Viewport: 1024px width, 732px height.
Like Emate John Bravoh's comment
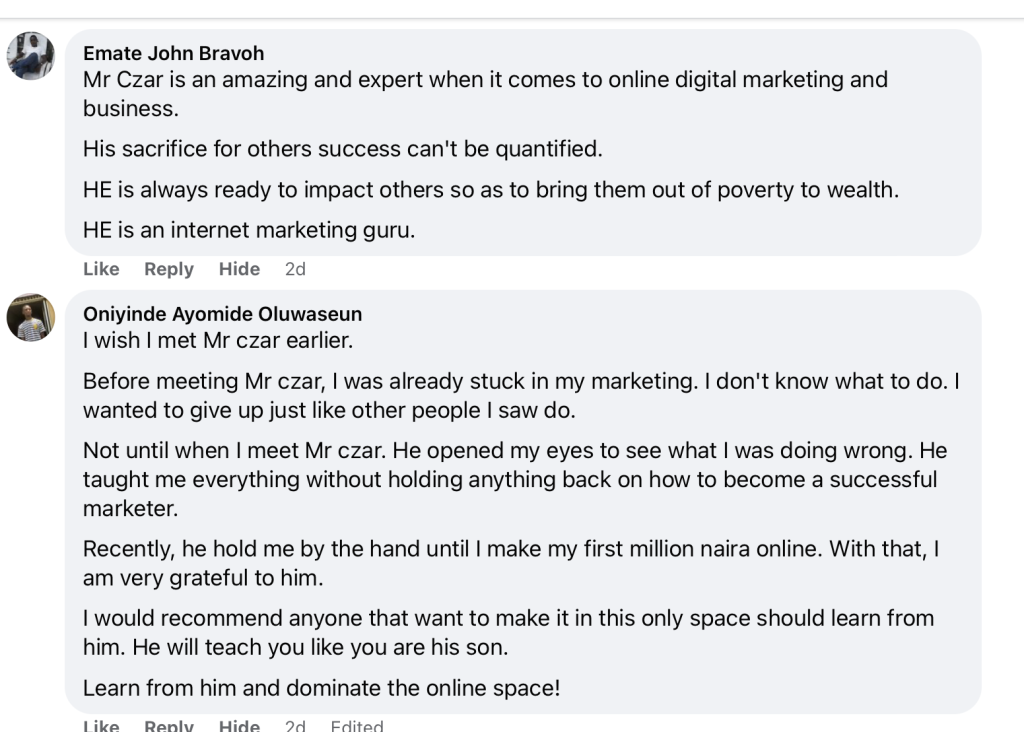101,269
